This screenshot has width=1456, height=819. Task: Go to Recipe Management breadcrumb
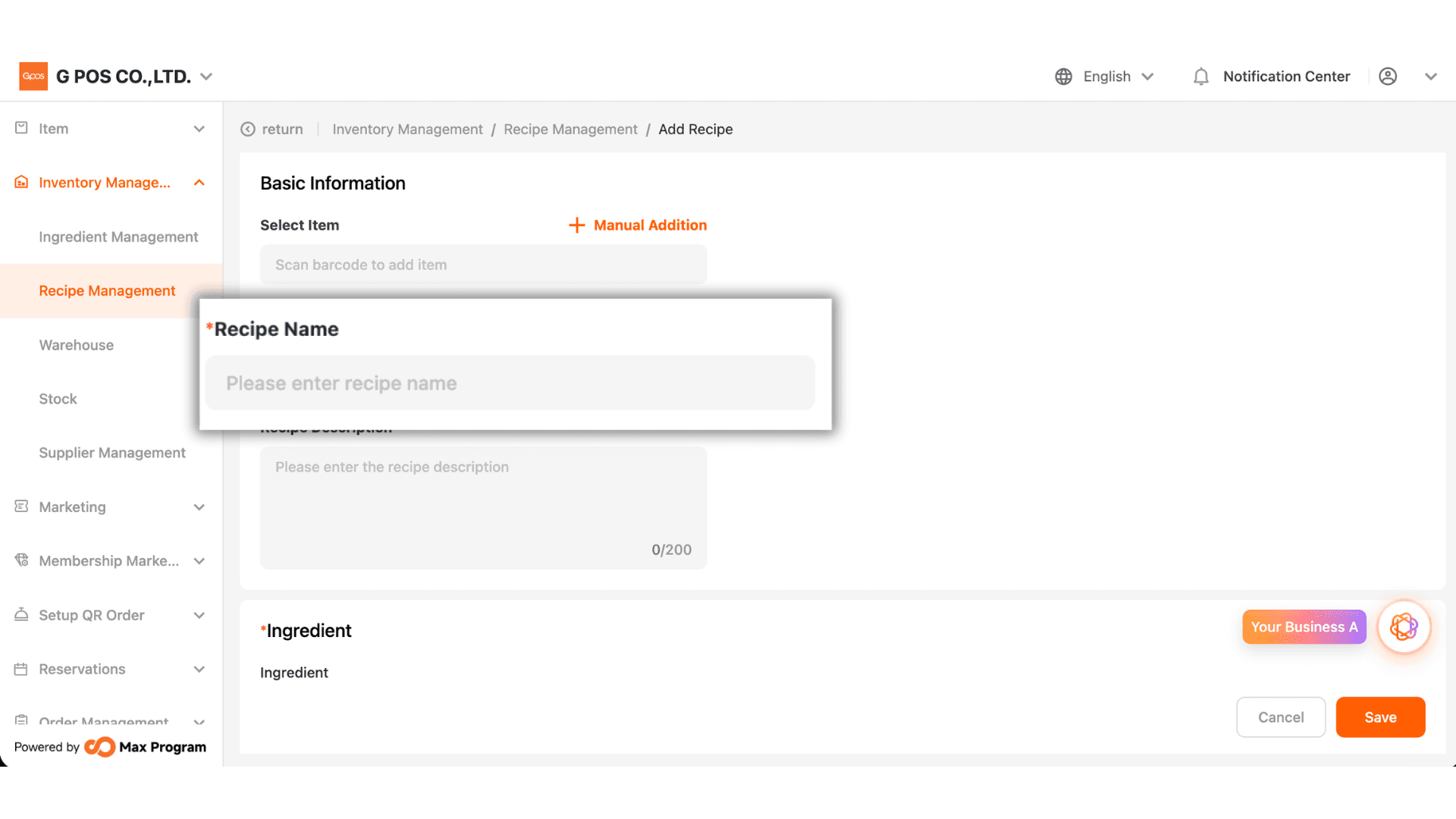[x=570, y=130]
